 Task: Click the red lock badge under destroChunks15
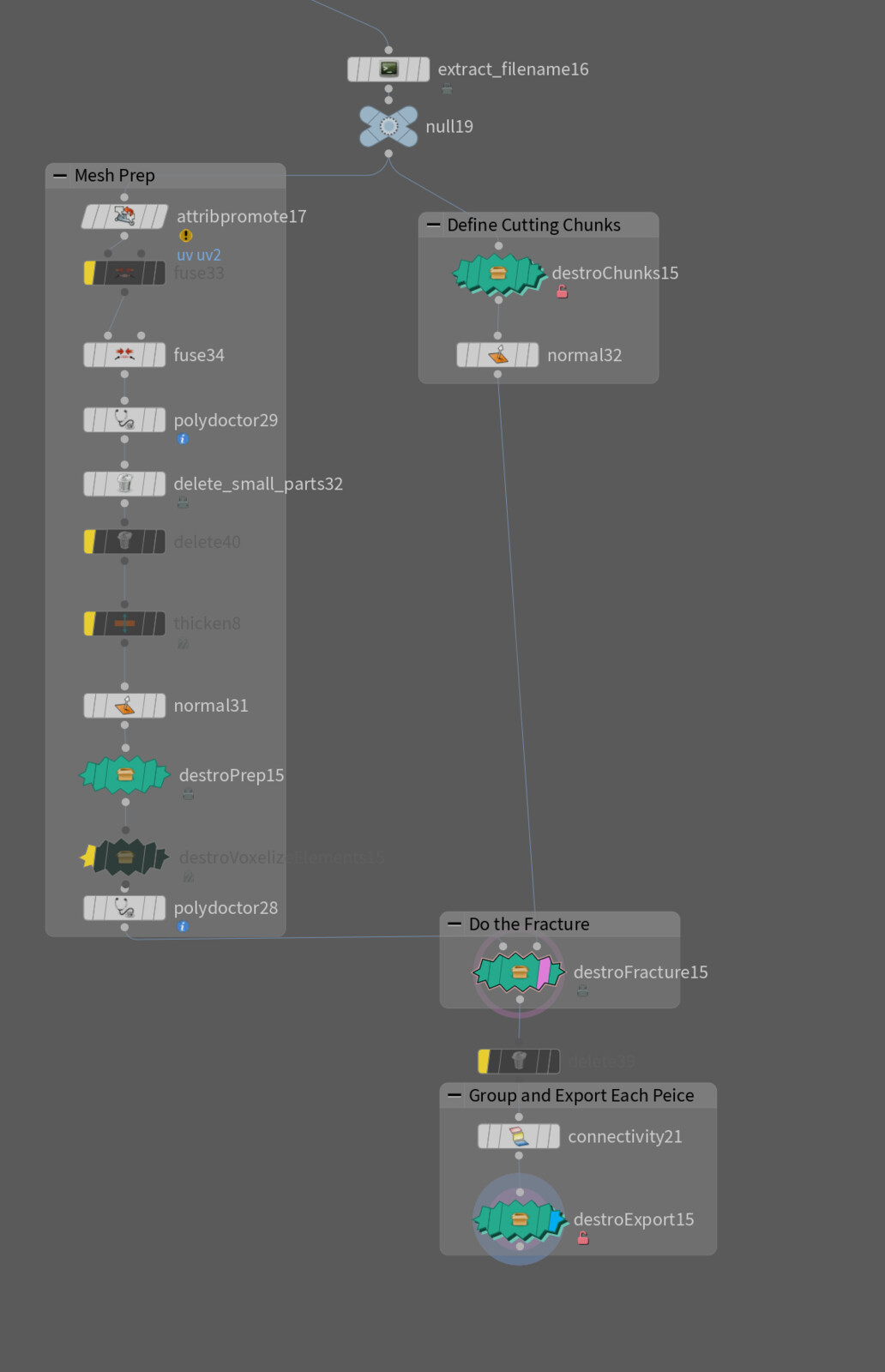tap(563, 292)
